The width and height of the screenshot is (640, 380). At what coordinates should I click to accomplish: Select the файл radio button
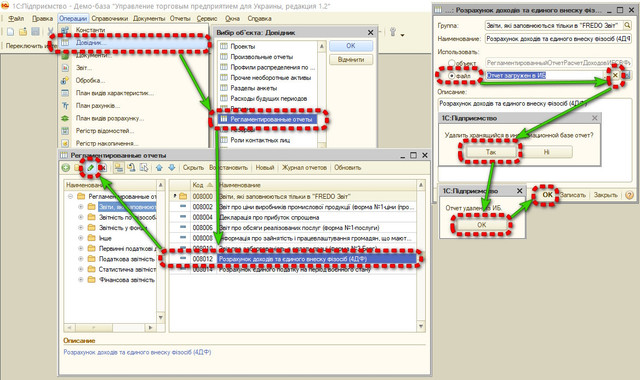pos(451,76)
